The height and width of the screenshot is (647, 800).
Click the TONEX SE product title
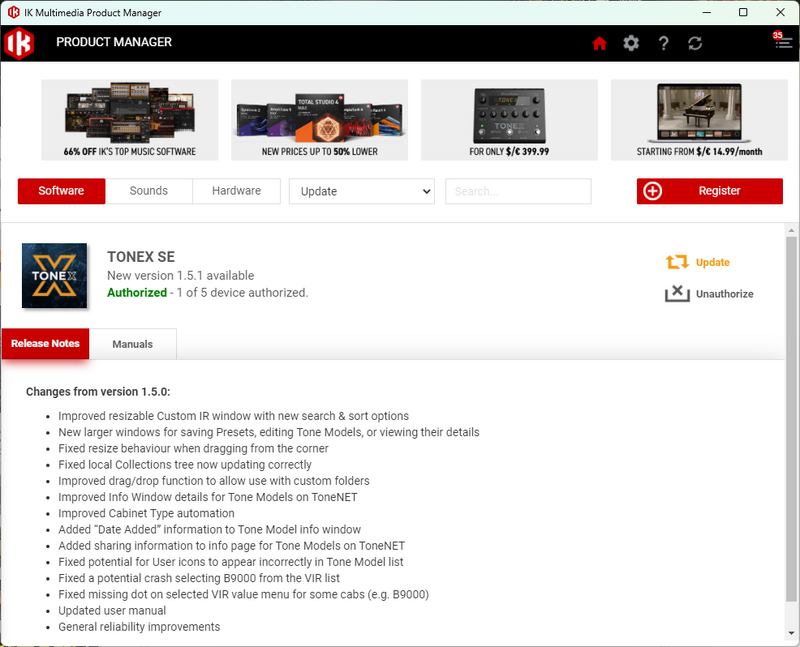141,257
